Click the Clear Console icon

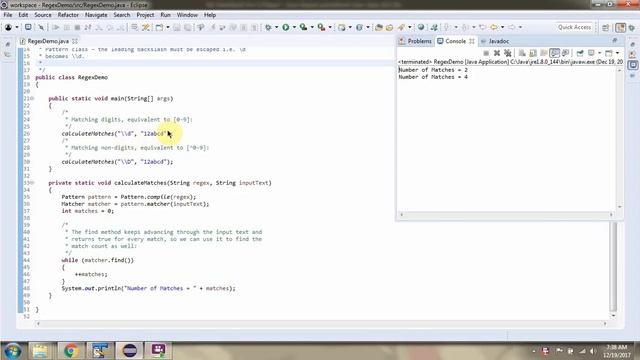click(x=522, y=53)
